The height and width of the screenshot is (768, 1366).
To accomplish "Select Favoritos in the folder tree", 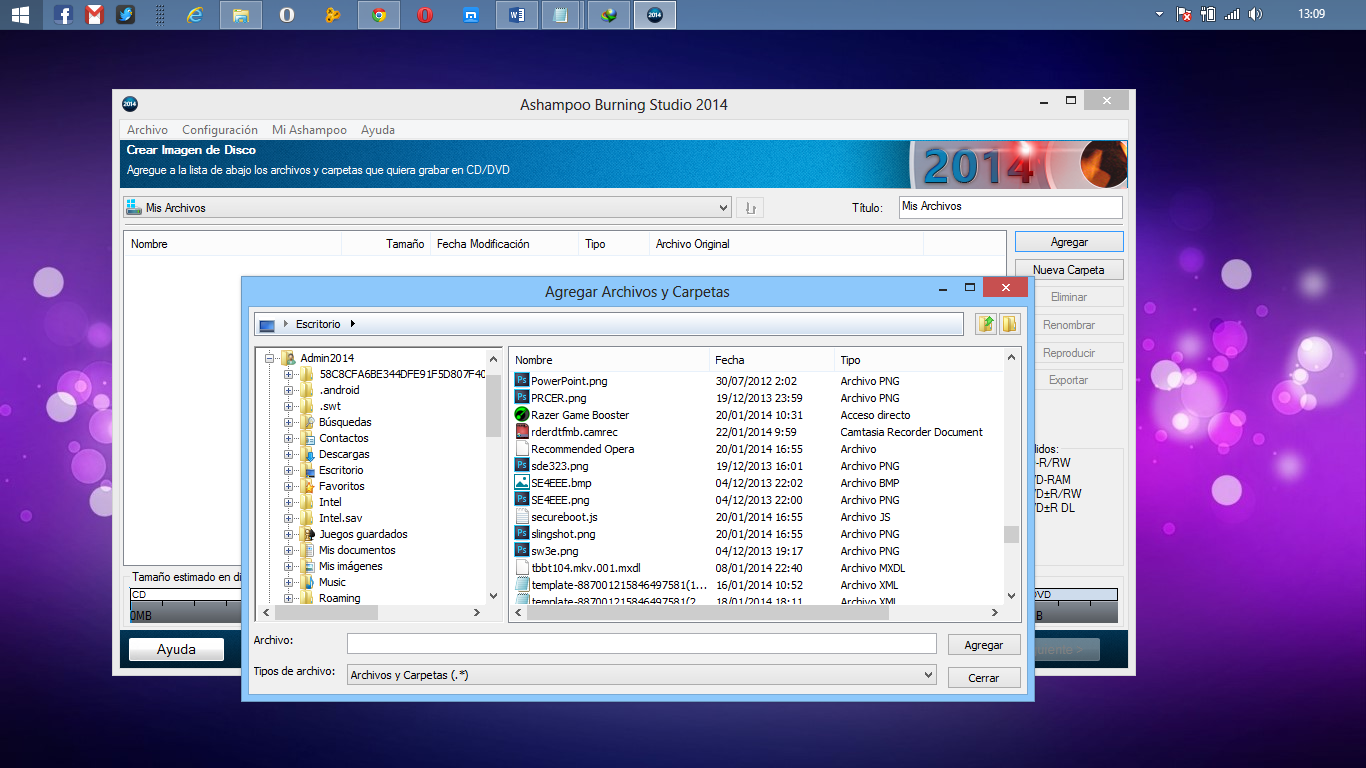I will point(342,486).
